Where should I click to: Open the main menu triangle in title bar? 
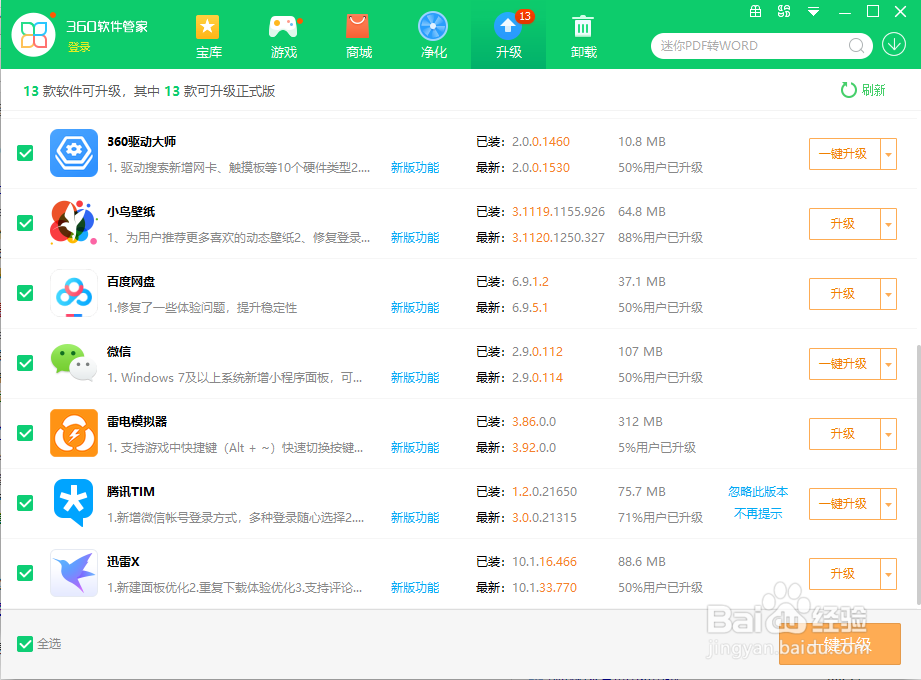pos(814,11)
